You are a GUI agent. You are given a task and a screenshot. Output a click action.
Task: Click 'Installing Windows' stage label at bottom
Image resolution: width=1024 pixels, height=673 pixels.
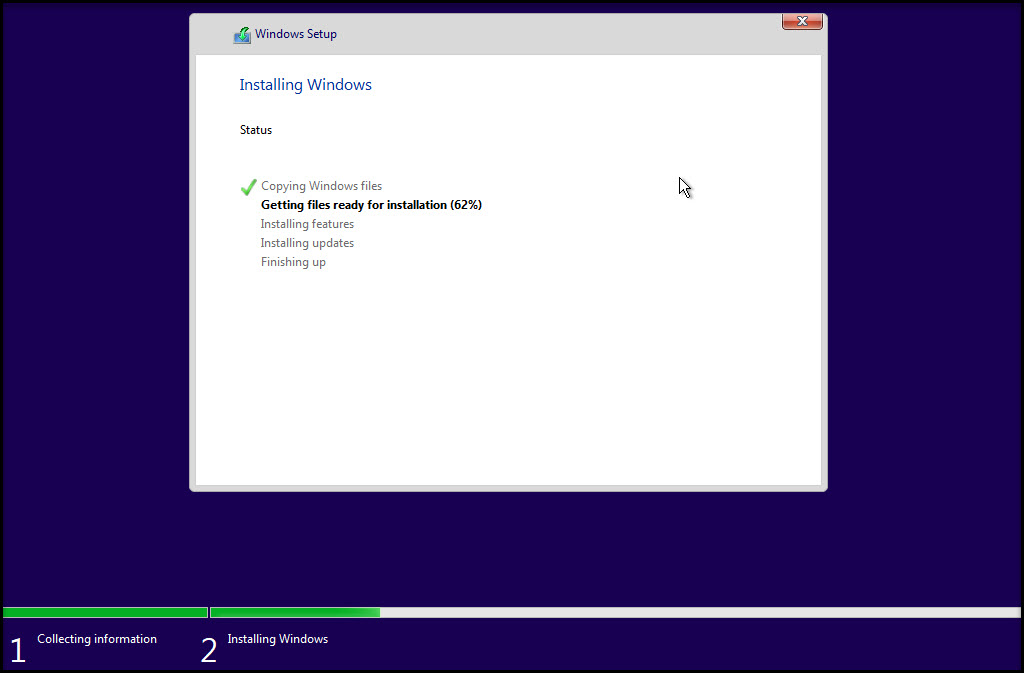click(x=278, y=639)
